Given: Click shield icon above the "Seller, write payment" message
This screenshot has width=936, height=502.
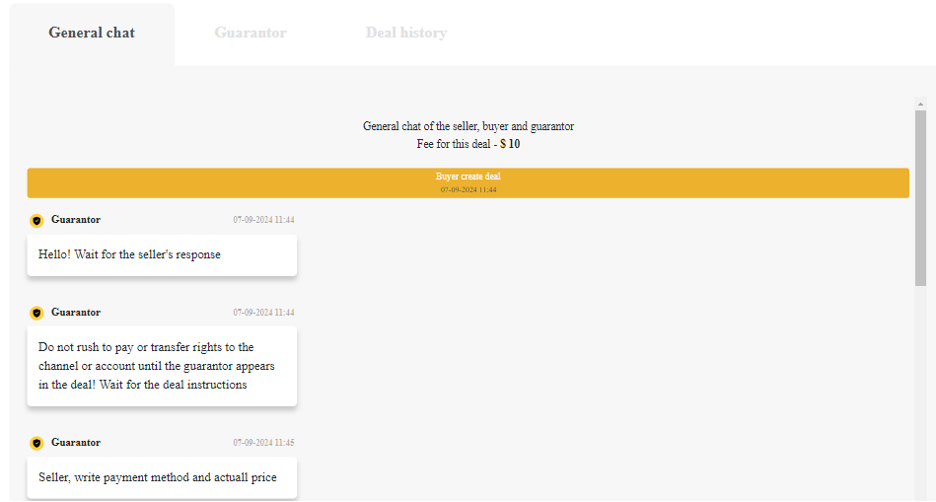Looking at the screenshot, I should point(37,443).
